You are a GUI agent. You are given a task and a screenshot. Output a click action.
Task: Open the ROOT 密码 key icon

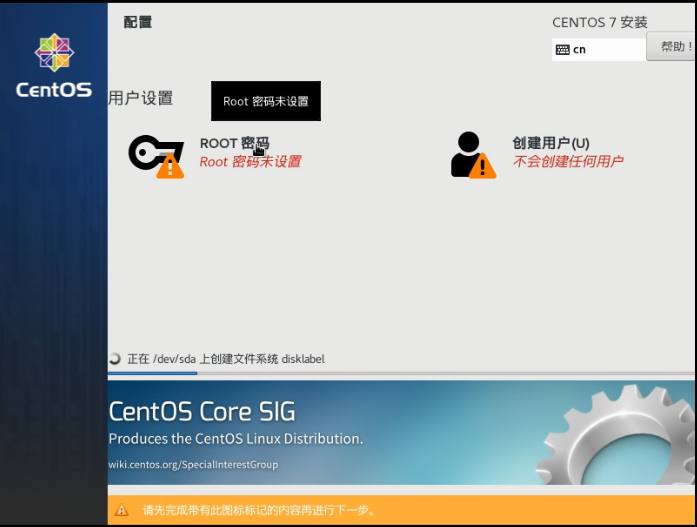(156, 156)
